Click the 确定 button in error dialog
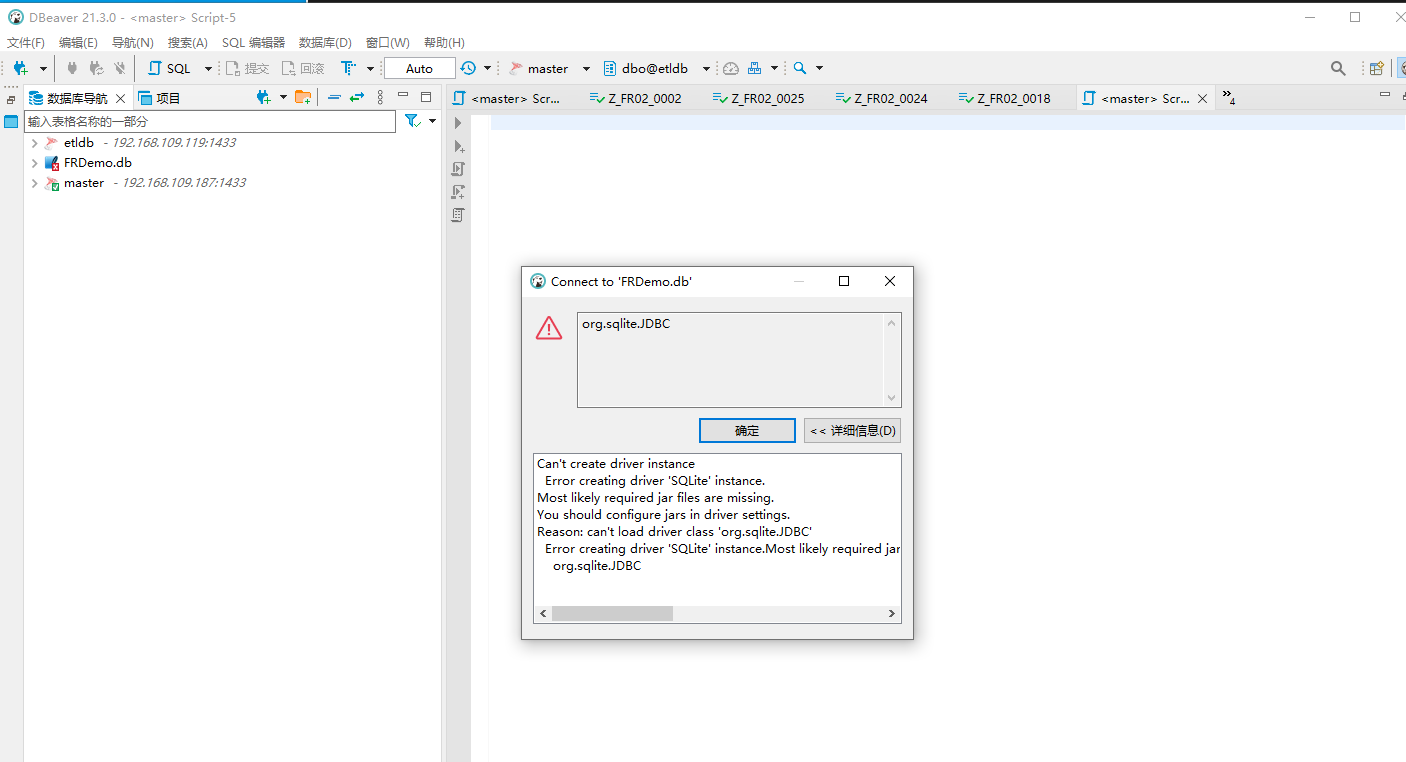 click(x=747, y=430)
